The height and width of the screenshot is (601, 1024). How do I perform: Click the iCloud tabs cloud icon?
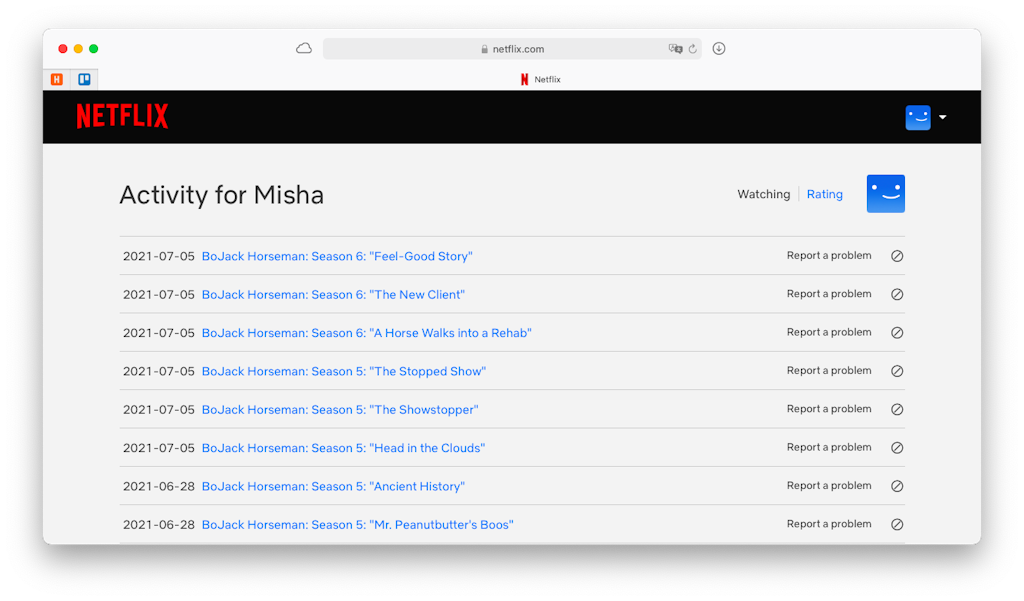pos(303,47)
